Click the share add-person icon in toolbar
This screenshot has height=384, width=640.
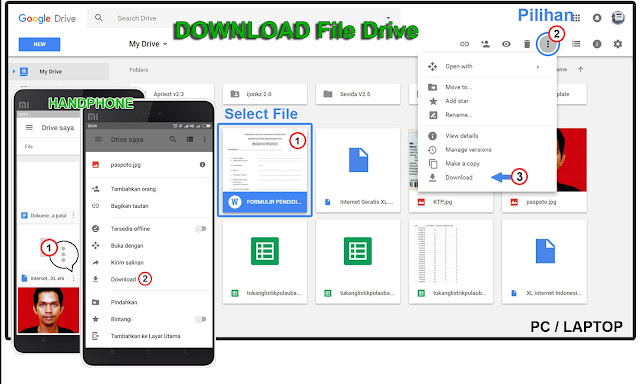tap(485, 44)
